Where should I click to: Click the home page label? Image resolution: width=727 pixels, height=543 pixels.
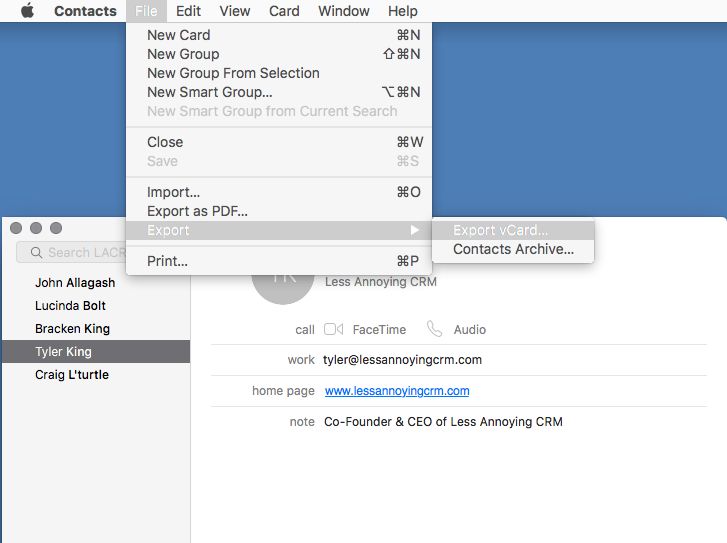pyautogui.click(x=283, y=391)
